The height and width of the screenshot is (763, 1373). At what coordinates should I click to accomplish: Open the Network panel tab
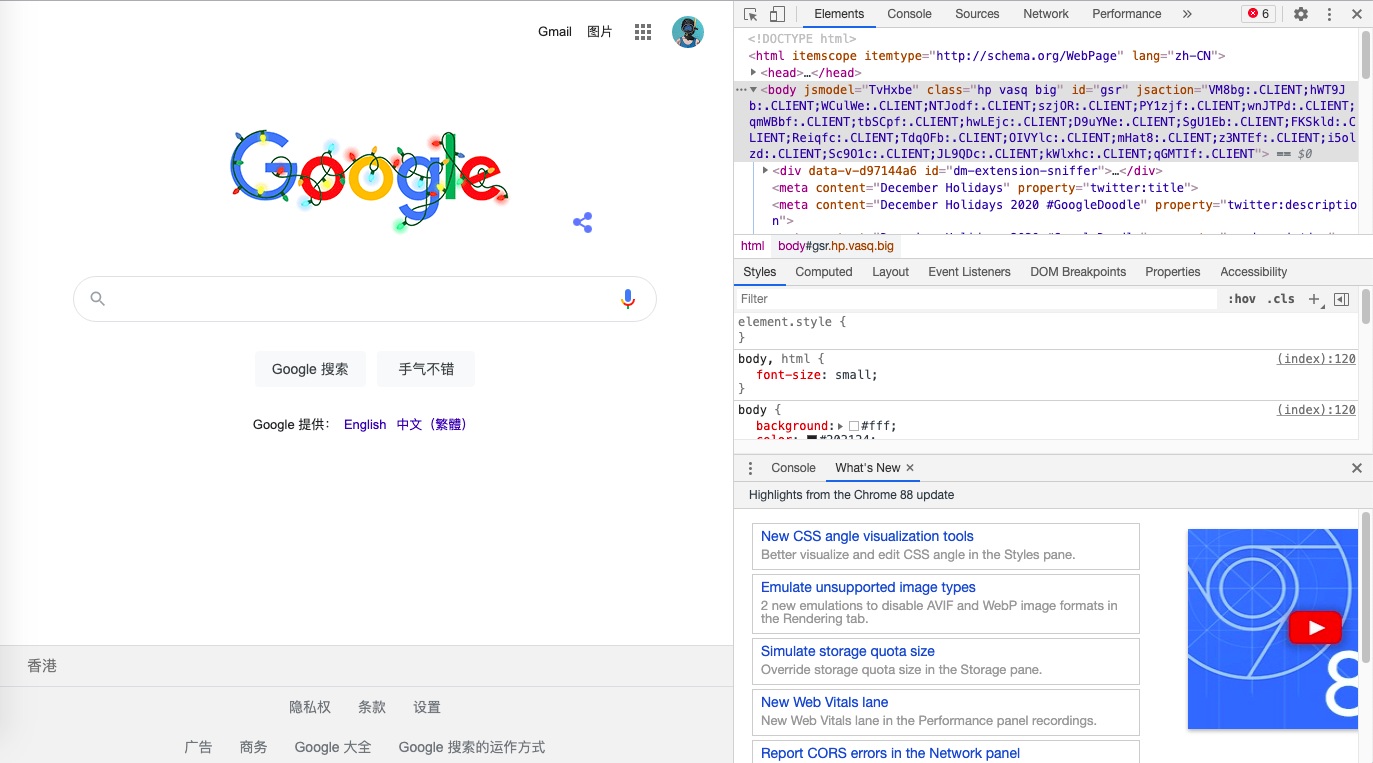1045,14
